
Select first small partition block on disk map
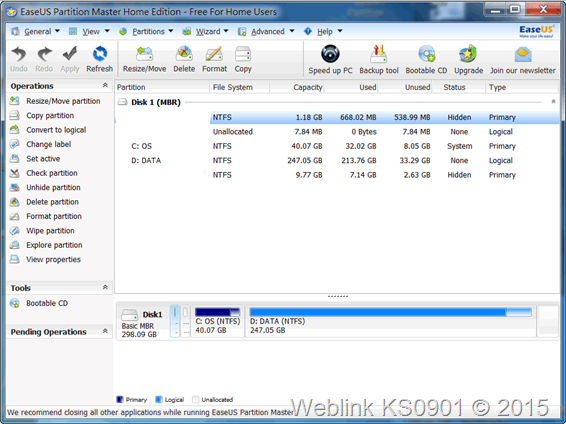click(x=175, y=321)
